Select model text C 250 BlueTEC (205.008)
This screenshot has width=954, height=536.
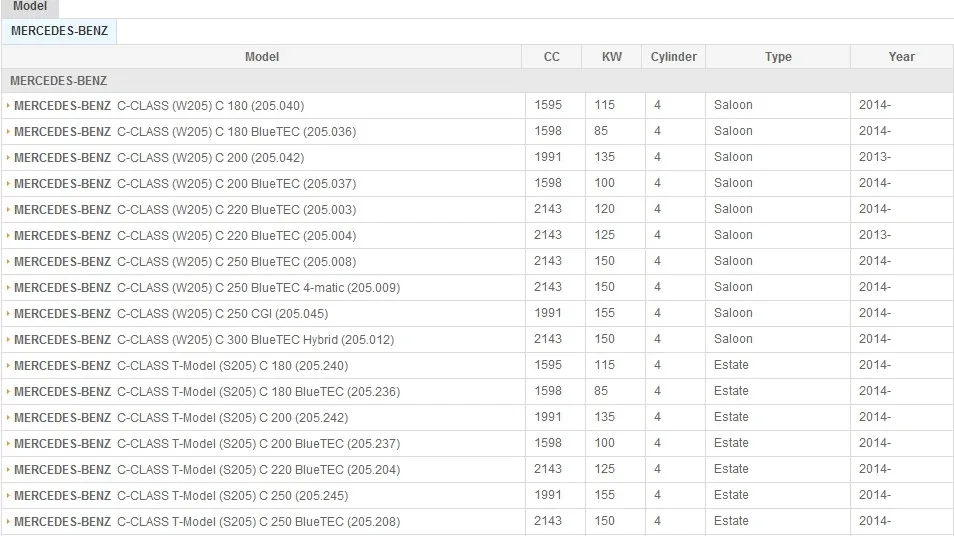point(285,262)
